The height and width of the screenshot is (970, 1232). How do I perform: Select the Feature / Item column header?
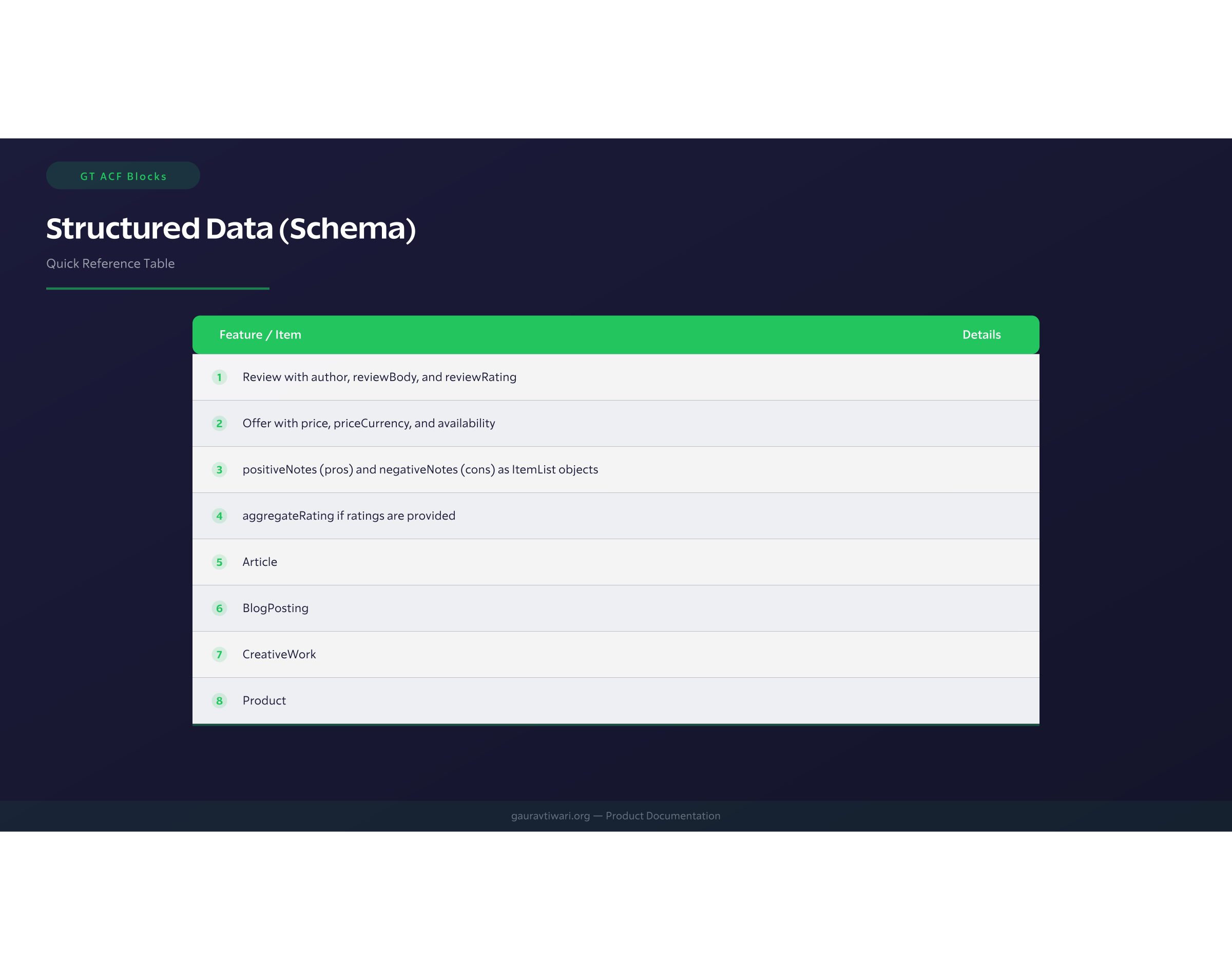click(x=260, y=334)
